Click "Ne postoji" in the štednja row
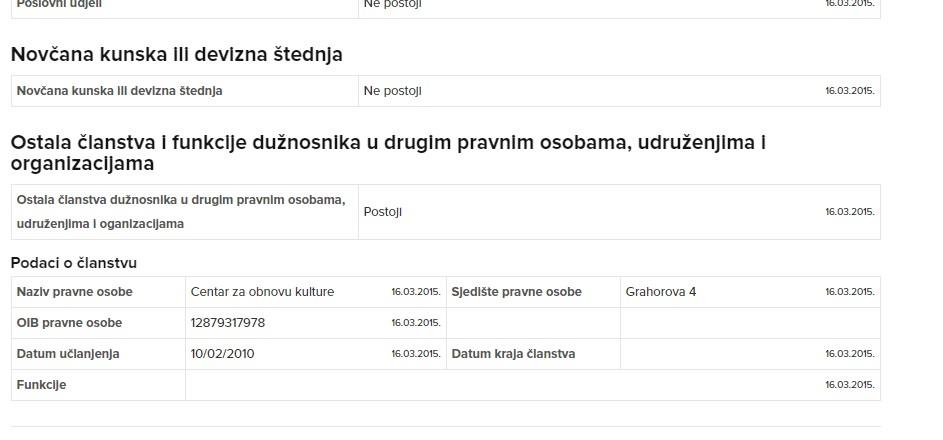Viewport: 943px width, 440px height. 393,91
